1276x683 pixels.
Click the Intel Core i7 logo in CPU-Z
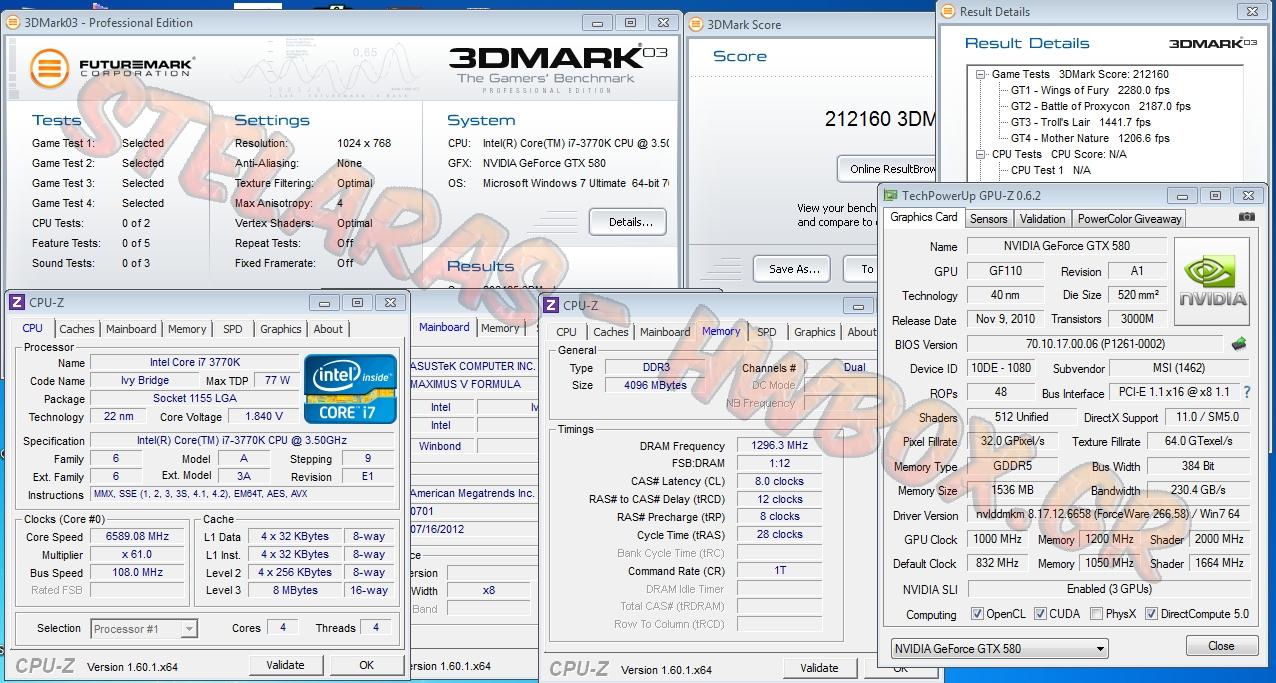pos(350,389)
